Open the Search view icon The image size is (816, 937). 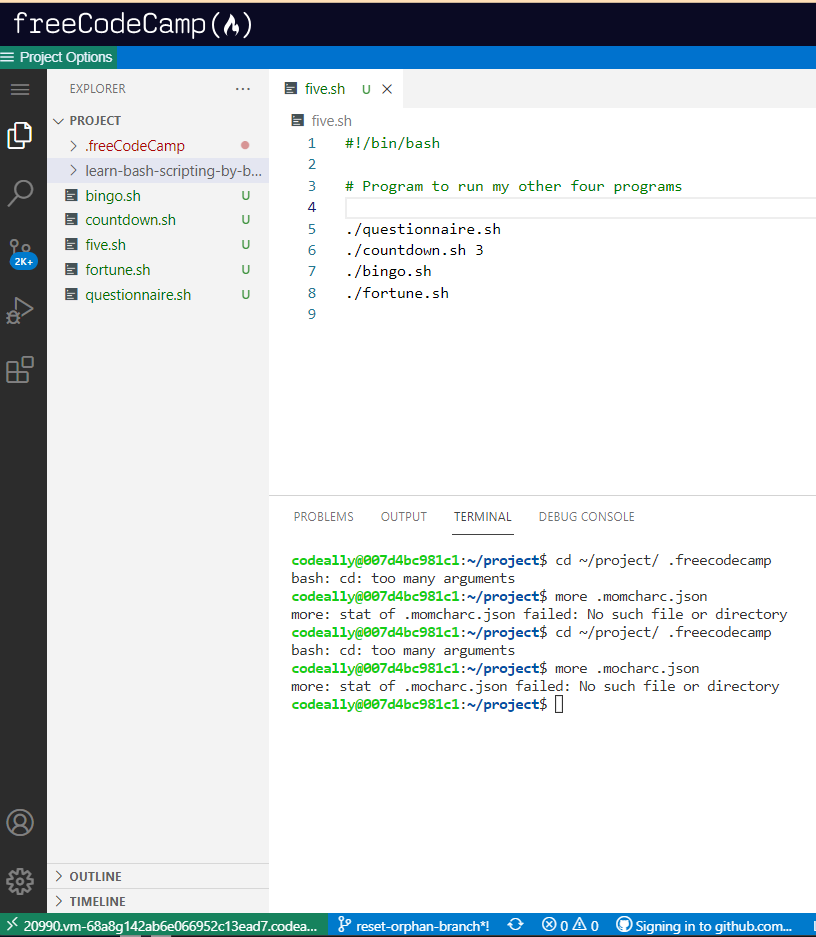(20, 193)
